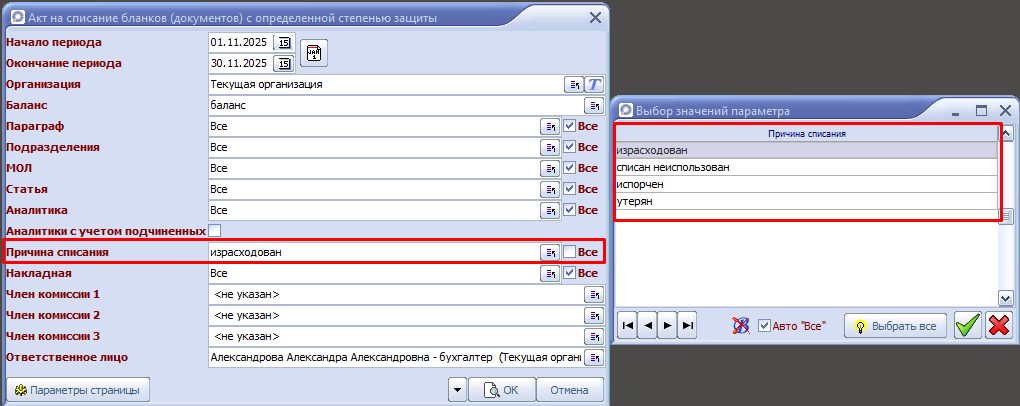Screen dimensions: 1020x406
Task: Go to last record in parameter list
Action: tap(687, 325)
